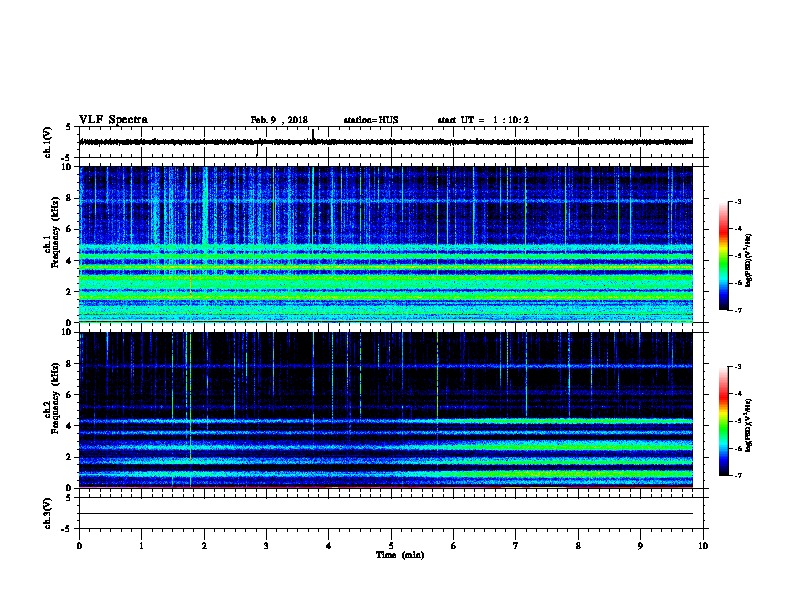
Task: Click the "Time (min)" axis label
Action: pos(400,555)
